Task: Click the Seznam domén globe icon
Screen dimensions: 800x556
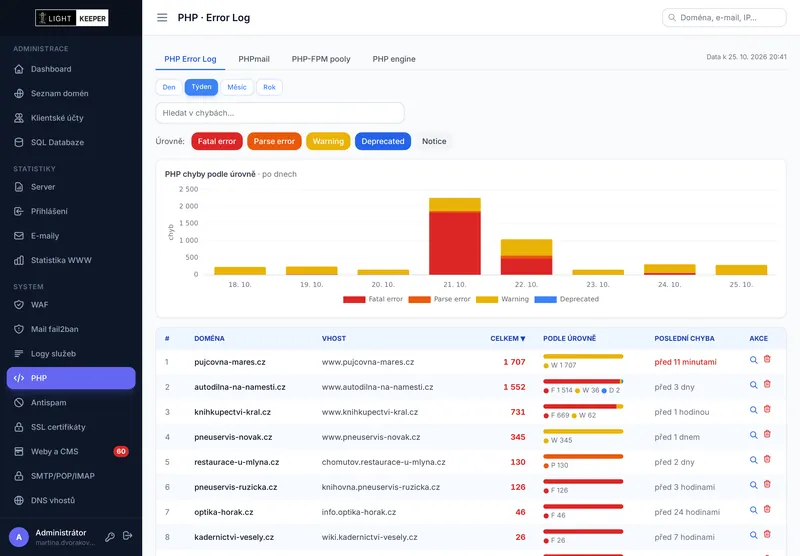Action: pos(19,93)
